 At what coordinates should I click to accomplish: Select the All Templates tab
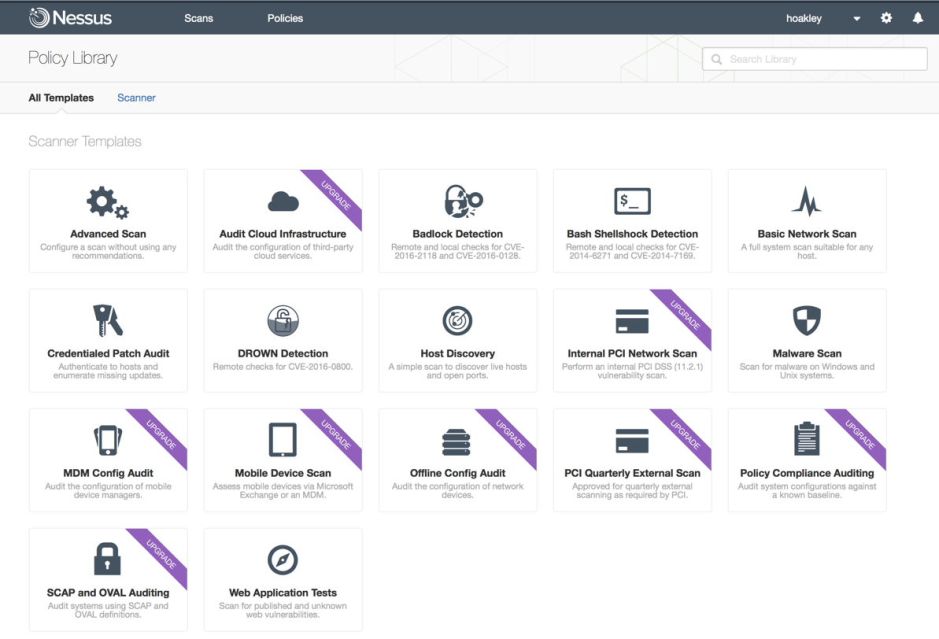click(x=61, y=98)
